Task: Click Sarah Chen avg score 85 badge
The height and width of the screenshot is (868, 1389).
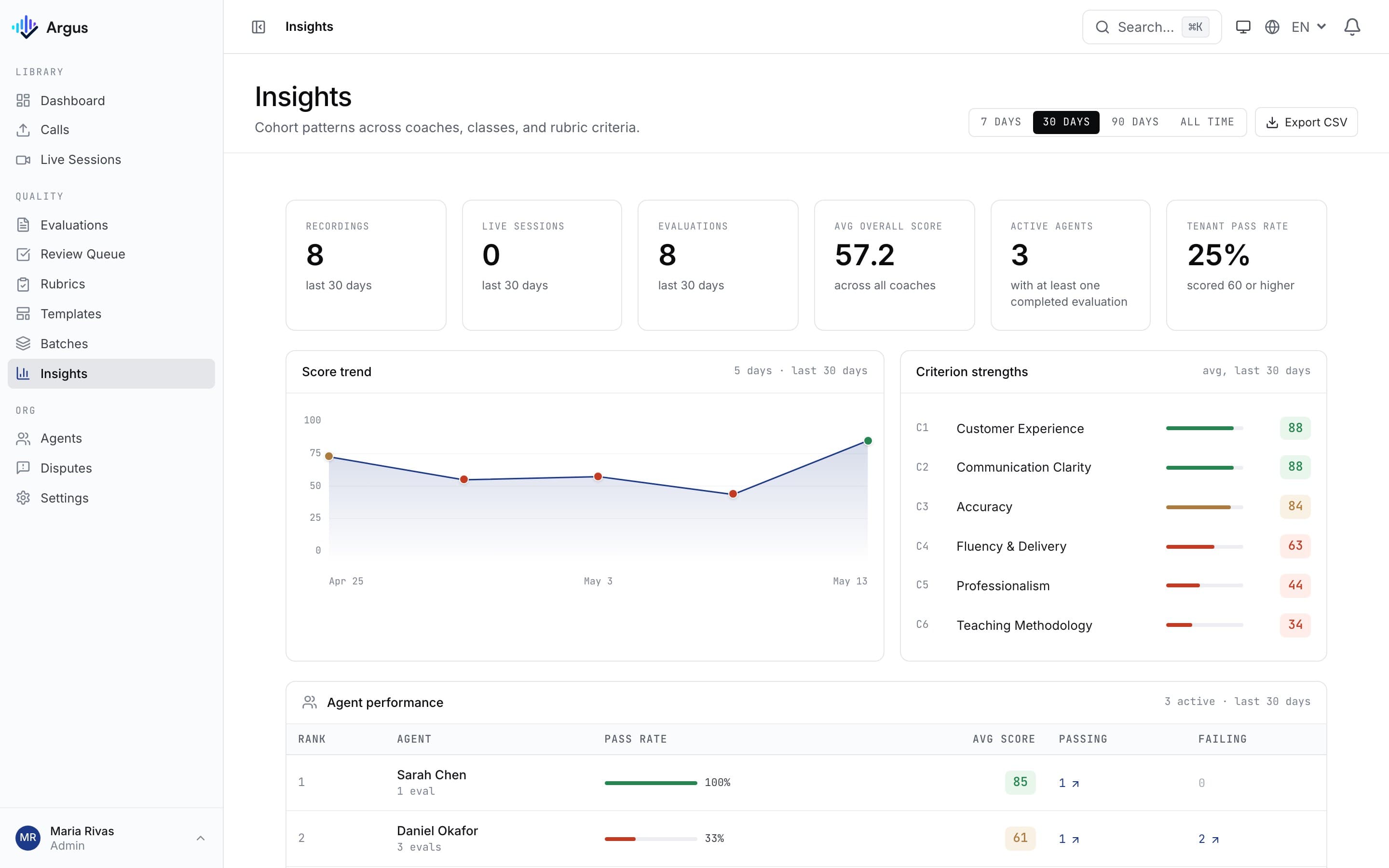Action: 1020,783
